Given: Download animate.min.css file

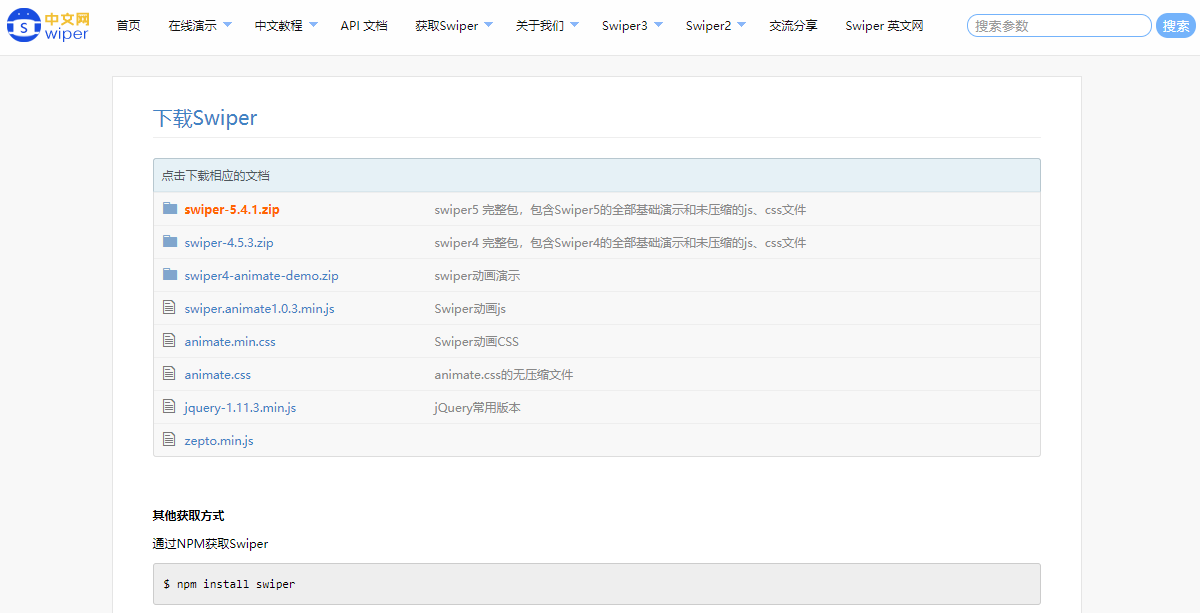Looking at the screenshot, I should [x=230, y=342].
